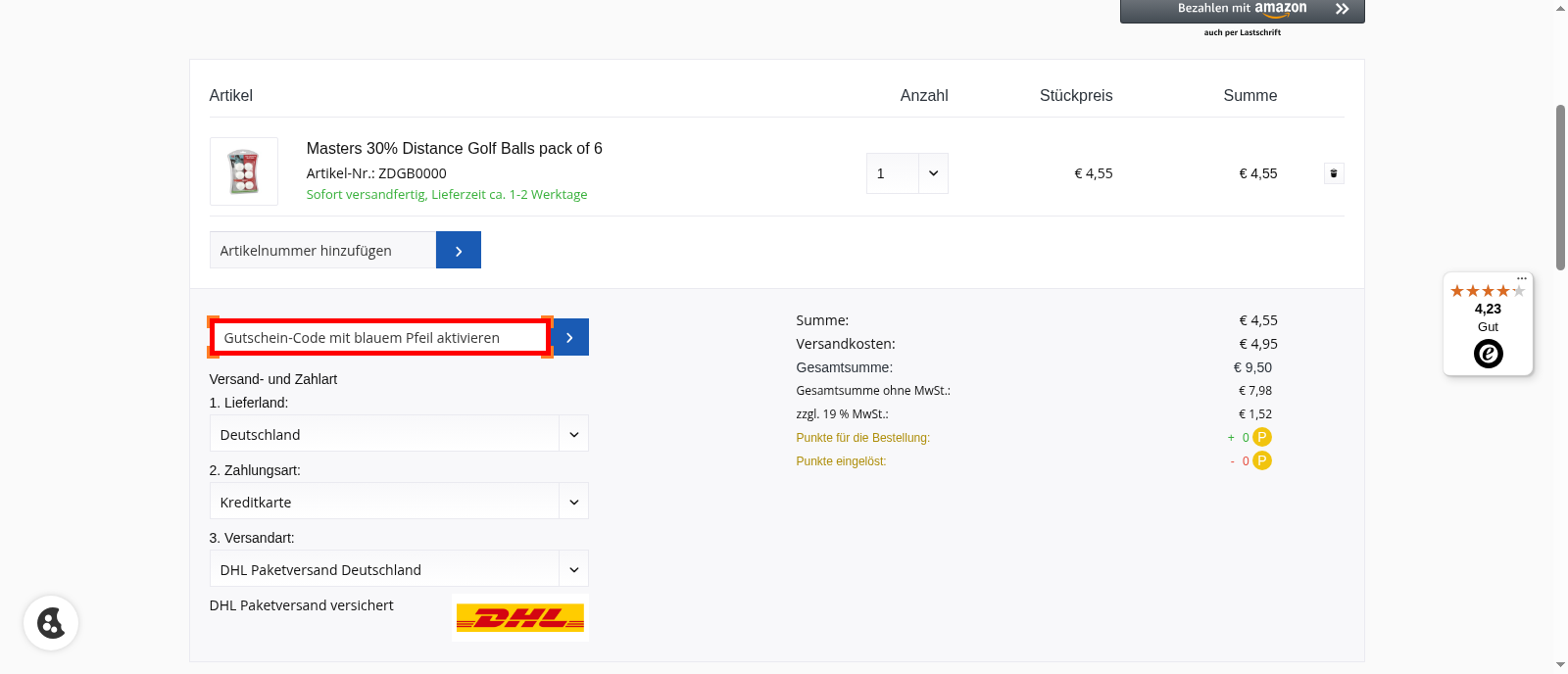Screen dimensions: 1568x674
Task: Click the Bezahlen mit Amazon button
Action: coord(1242,10)
